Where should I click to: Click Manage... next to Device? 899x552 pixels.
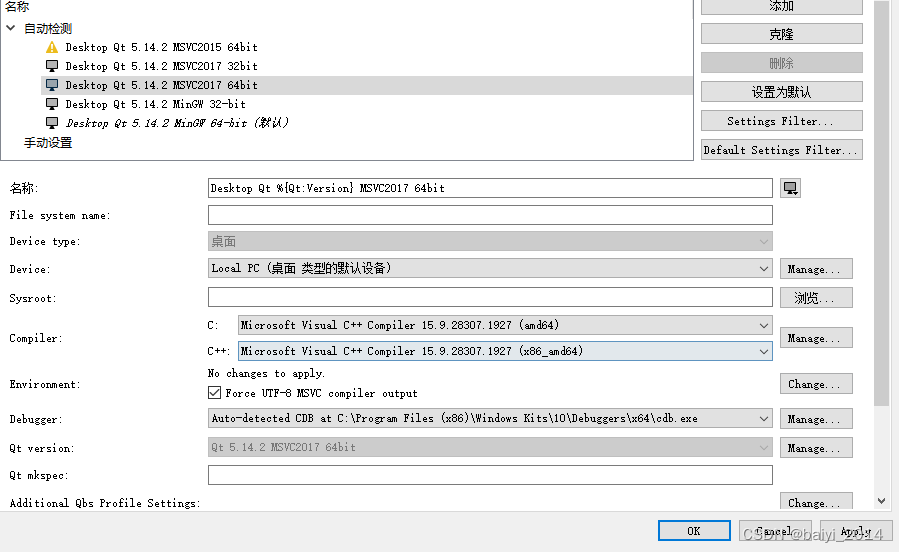pyautogui.click(x=816, y=269)
